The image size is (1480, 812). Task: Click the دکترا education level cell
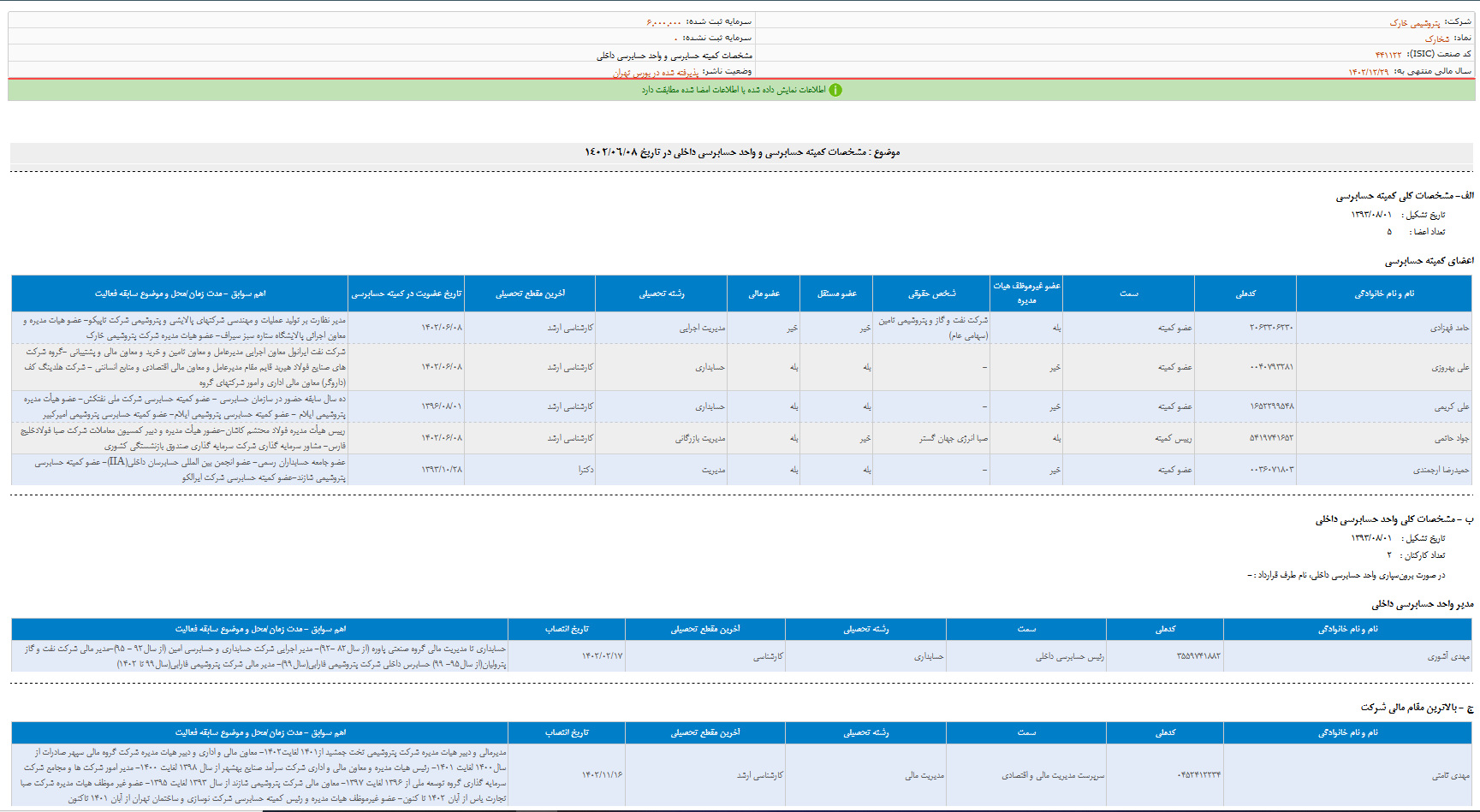(585, 470)
